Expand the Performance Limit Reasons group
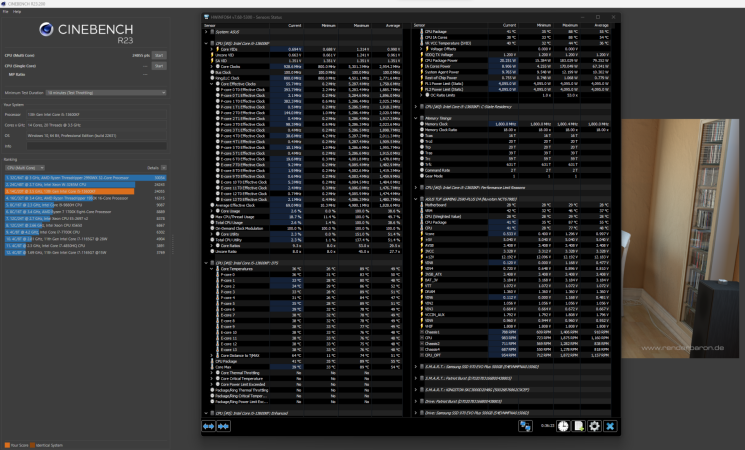This screenshot has height=450, width=745. click(x=416, y=188)
